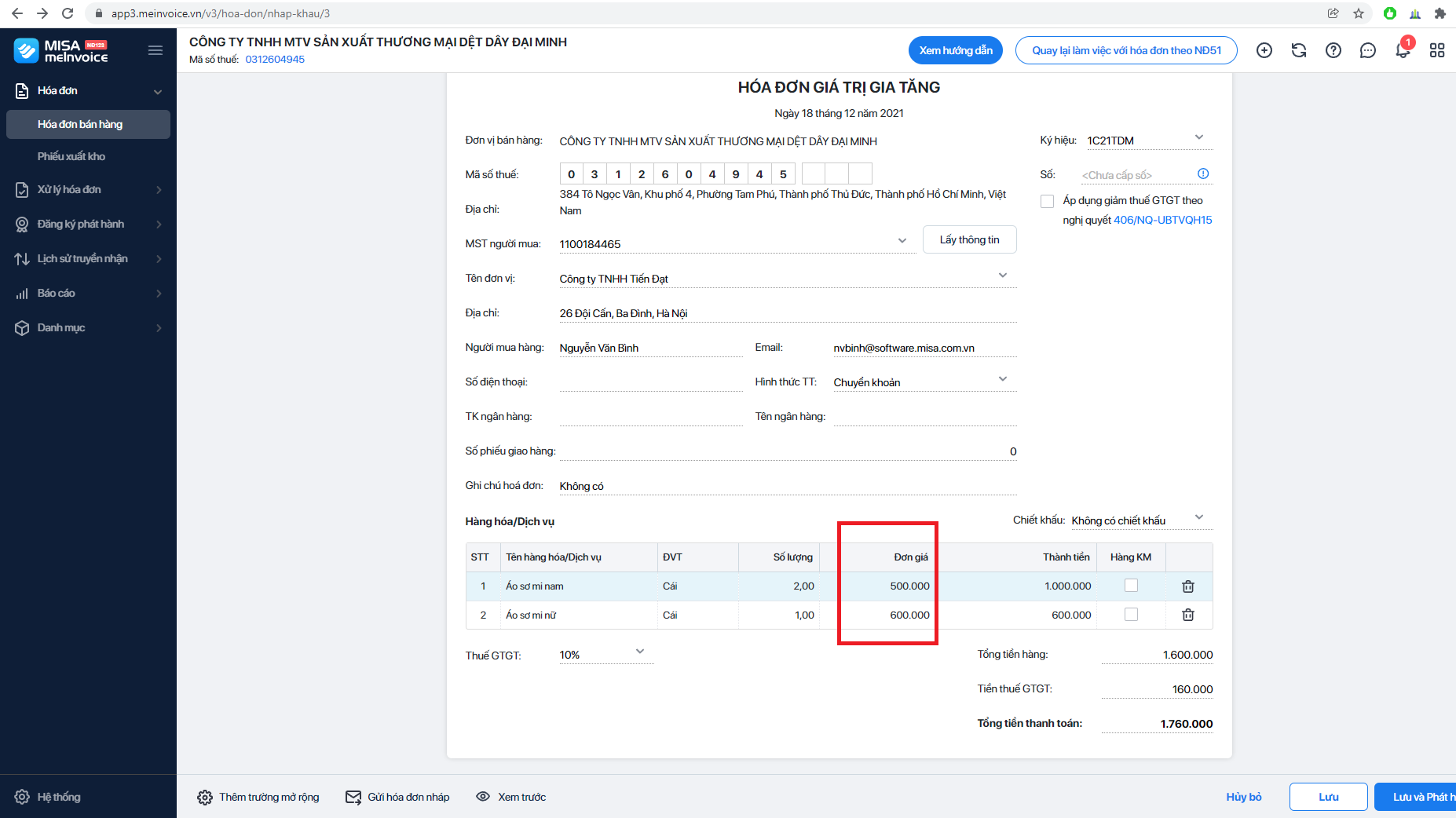Click Hủy bỏ link

(x=1244, y=797)
